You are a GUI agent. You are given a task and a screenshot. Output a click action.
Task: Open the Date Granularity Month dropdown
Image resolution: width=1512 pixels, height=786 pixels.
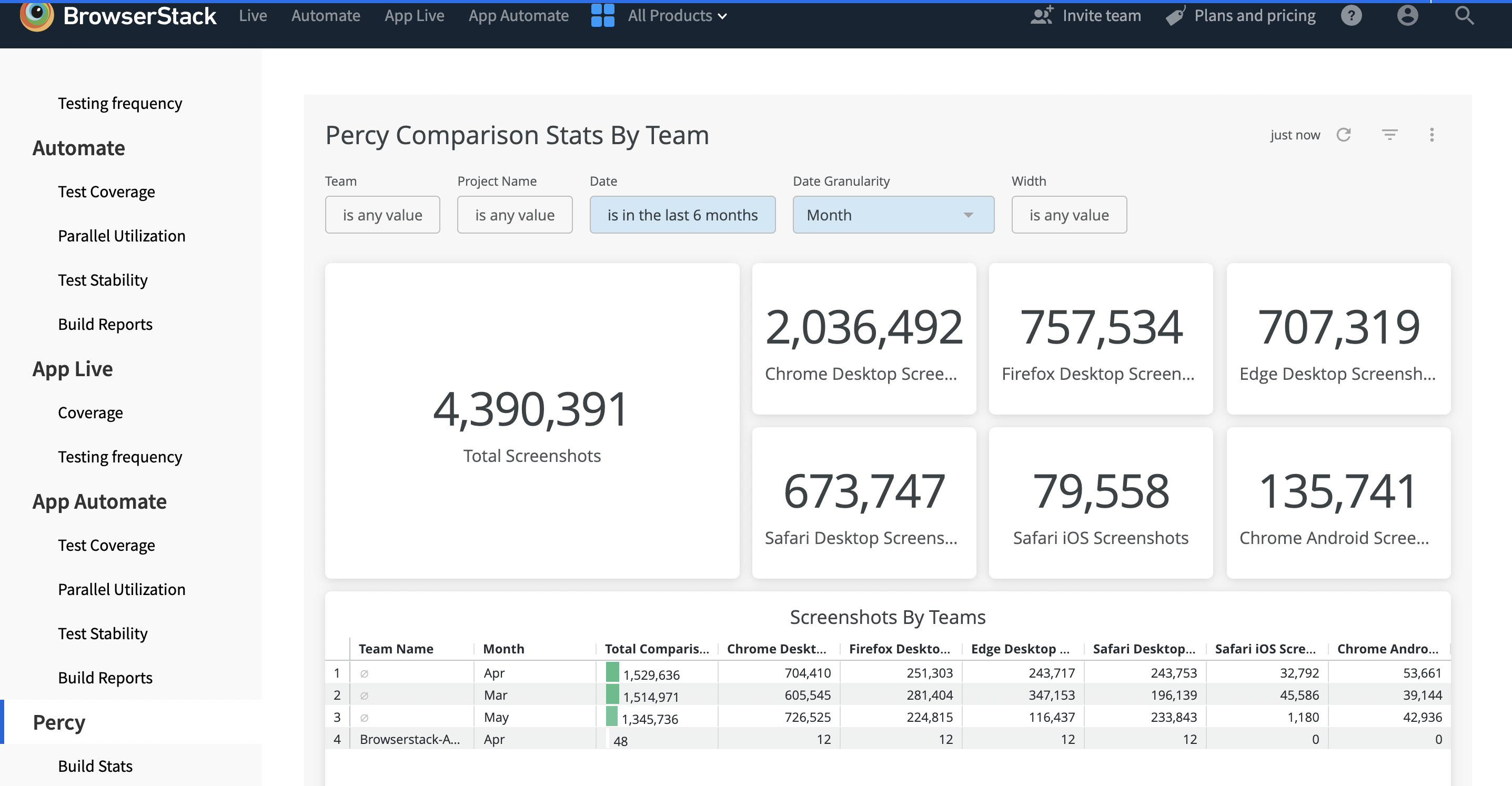point(893,215)
